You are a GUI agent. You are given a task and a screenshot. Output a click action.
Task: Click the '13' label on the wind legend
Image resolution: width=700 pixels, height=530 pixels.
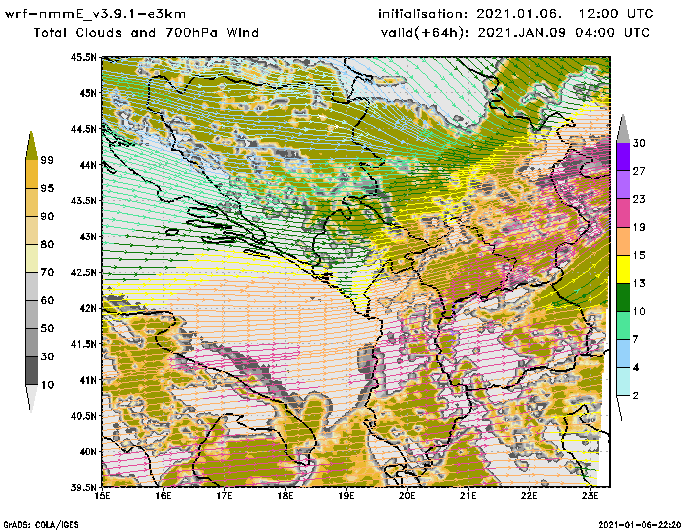pos(639,284)
